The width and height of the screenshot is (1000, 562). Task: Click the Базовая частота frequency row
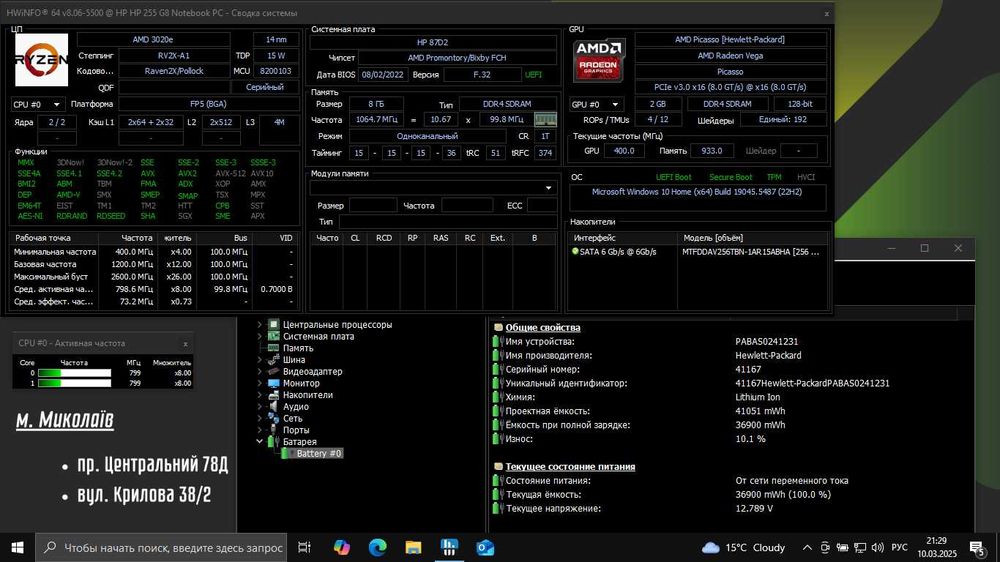[x=153, y=264]
